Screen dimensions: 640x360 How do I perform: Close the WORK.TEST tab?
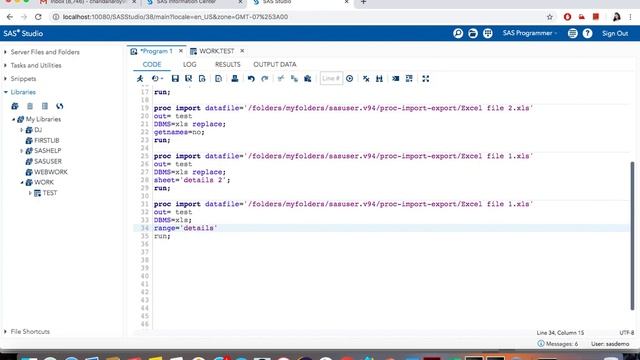242,51
